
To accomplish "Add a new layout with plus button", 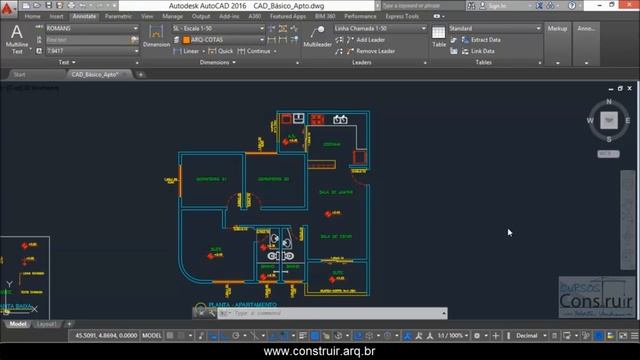I will [x=69, y=324].
